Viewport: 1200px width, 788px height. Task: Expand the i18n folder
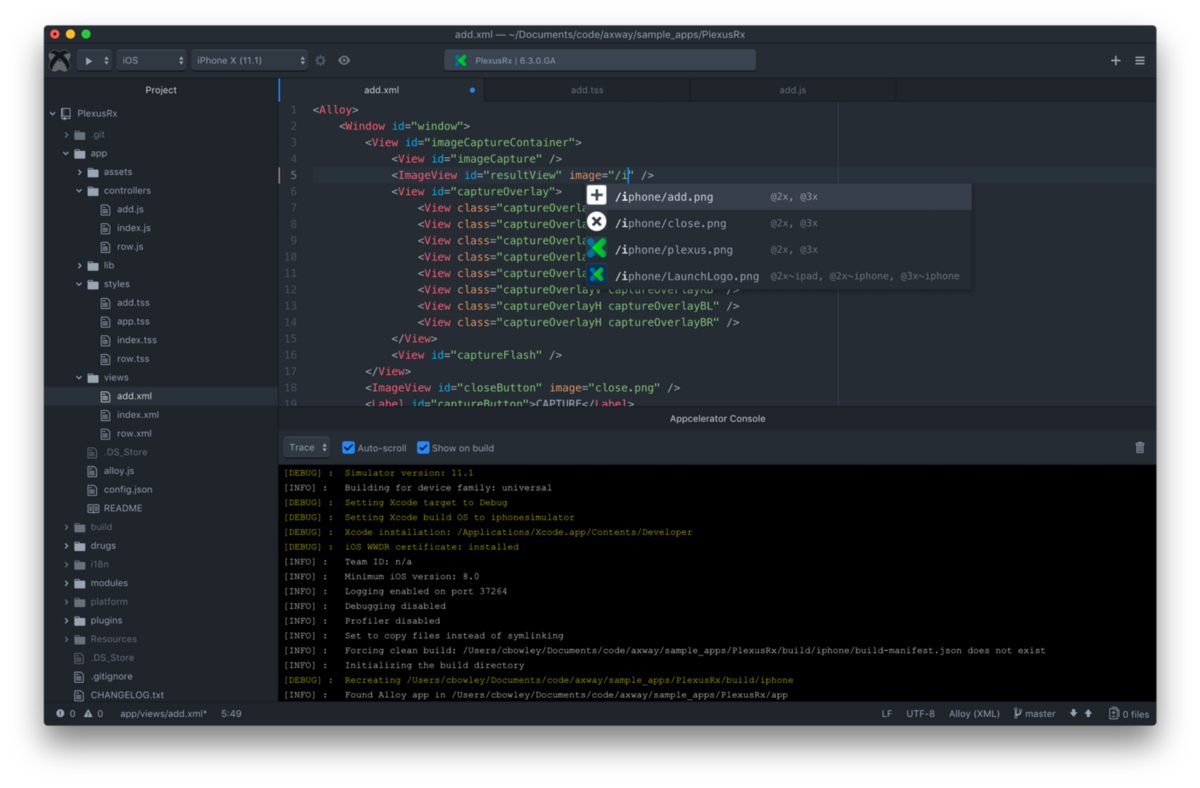pyautogui.click(x=66, y=564)
